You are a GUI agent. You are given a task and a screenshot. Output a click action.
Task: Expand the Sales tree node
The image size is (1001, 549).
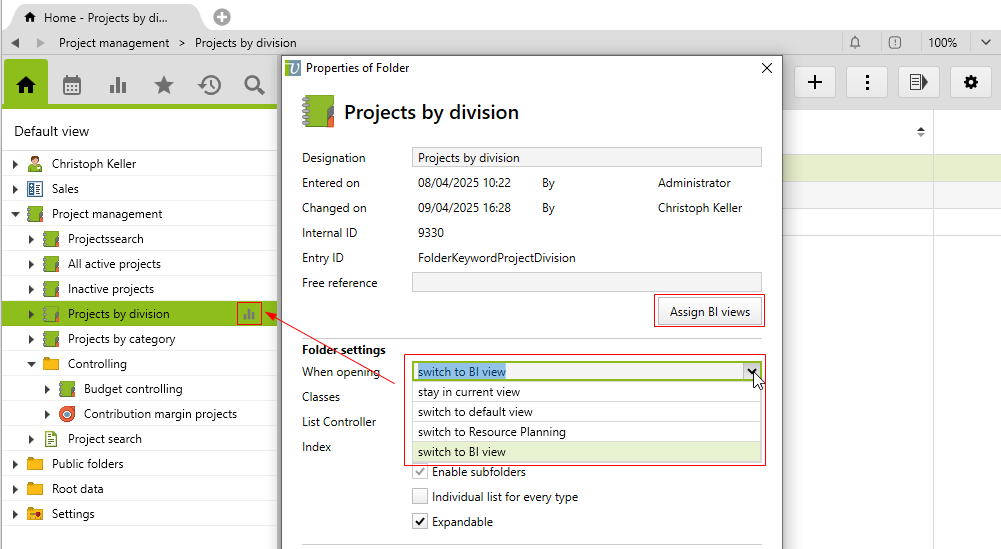click(x=15, y=189)
